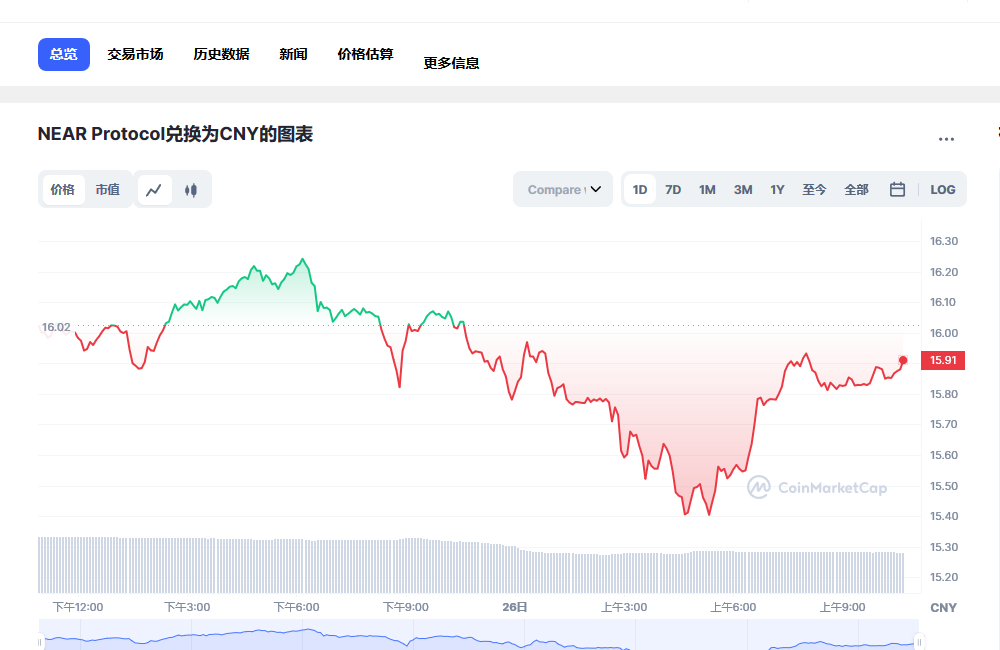Screen dimensions: 1000x650
Task: Open the three-dot chart options menu
Action: tap(946, 139)
